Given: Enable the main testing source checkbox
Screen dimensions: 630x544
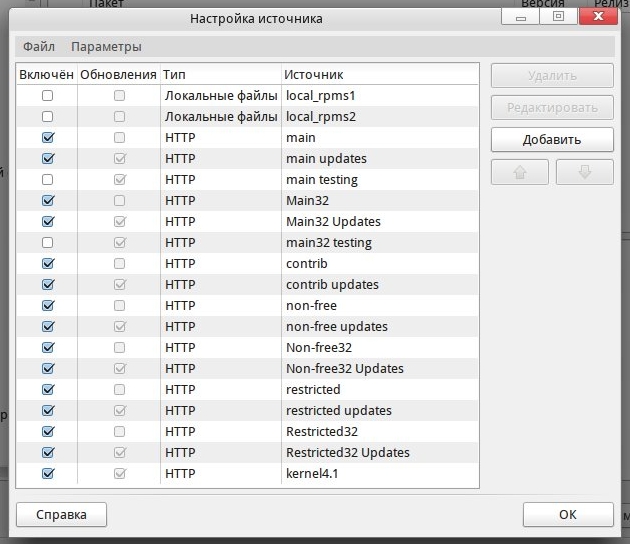Looking at the screenshot, I should (x=47, y=180).
